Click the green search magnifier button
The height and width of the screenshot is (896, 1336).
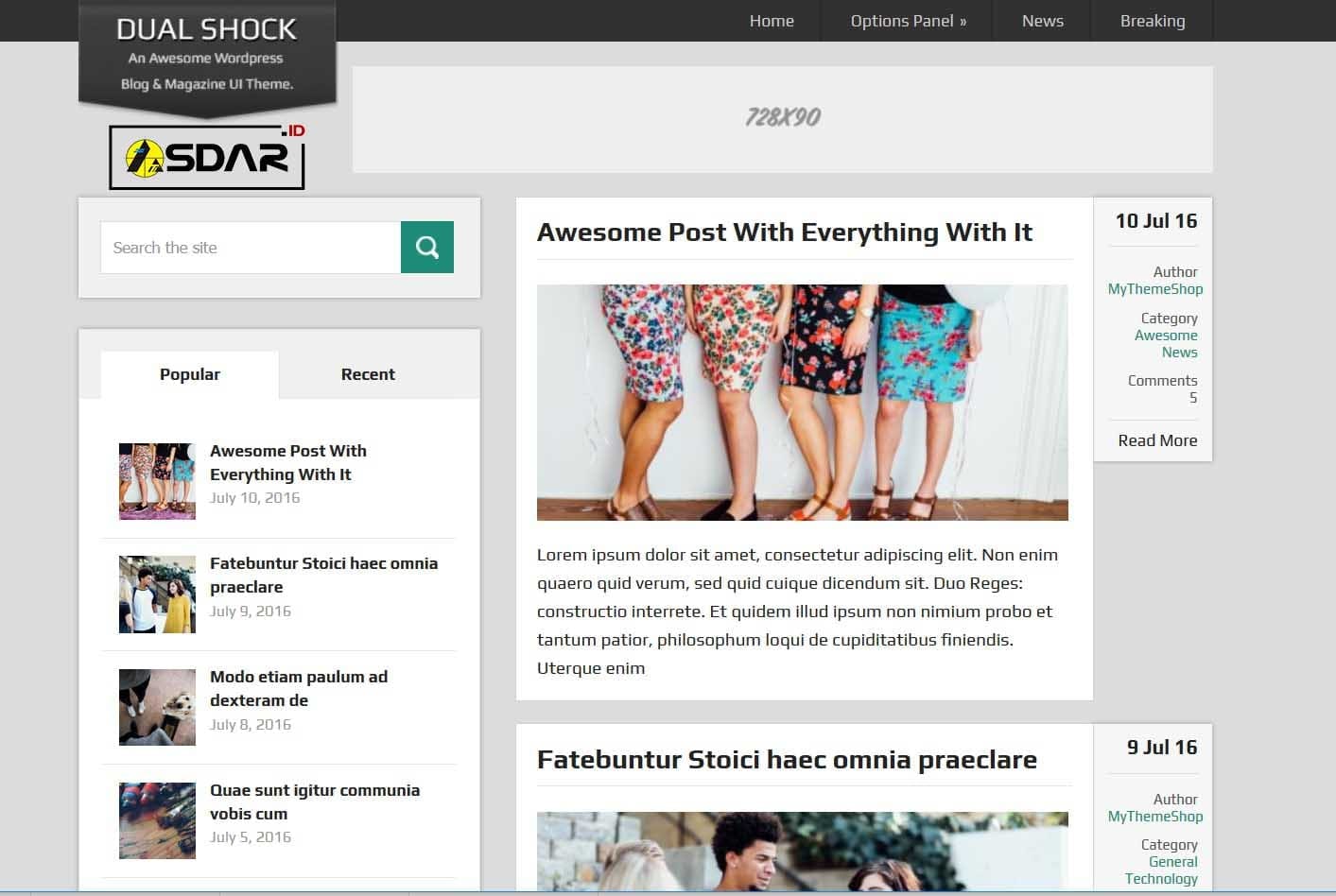(427, 248)
